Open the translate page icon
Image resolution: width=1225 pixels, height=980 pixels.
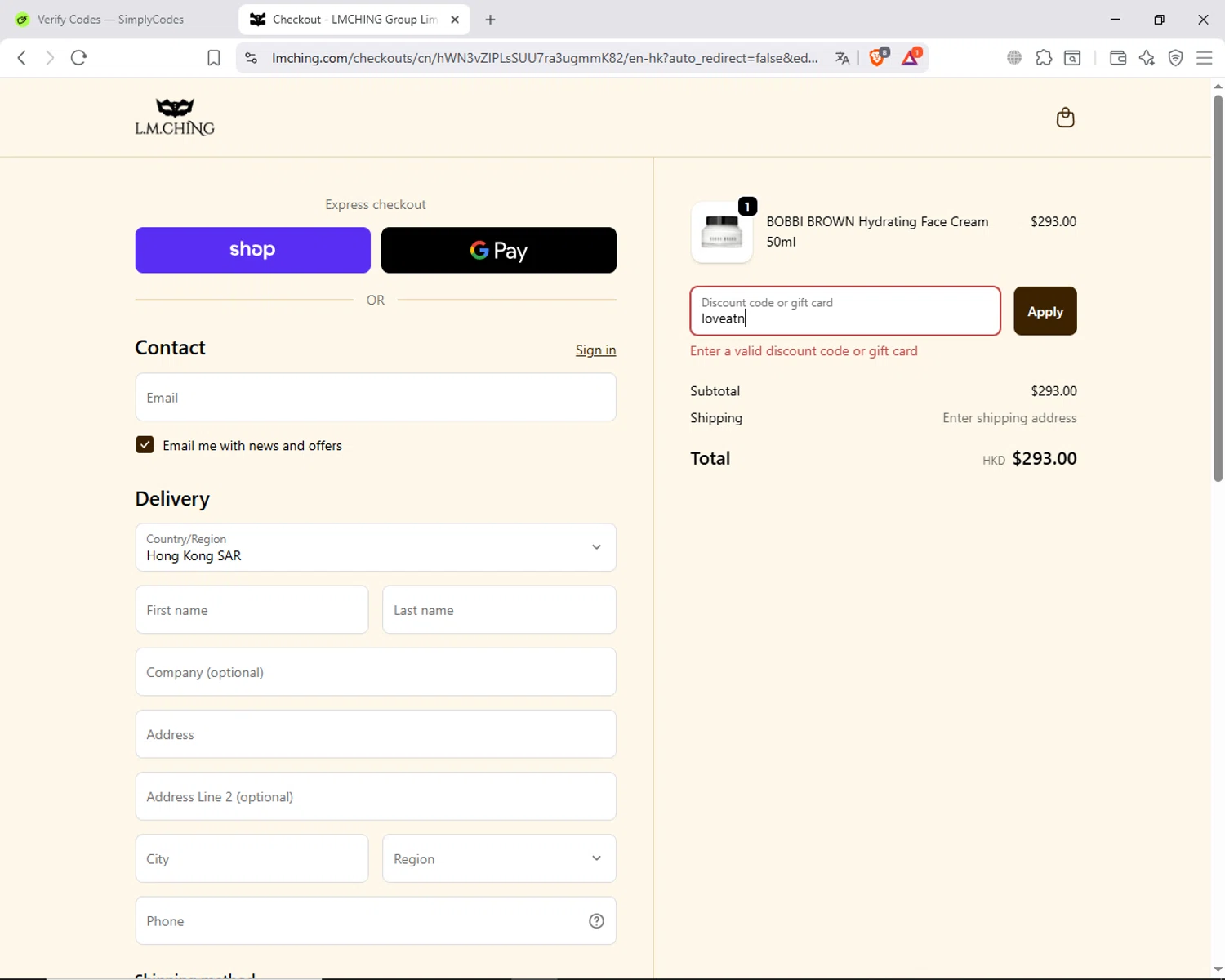[843, 58]
